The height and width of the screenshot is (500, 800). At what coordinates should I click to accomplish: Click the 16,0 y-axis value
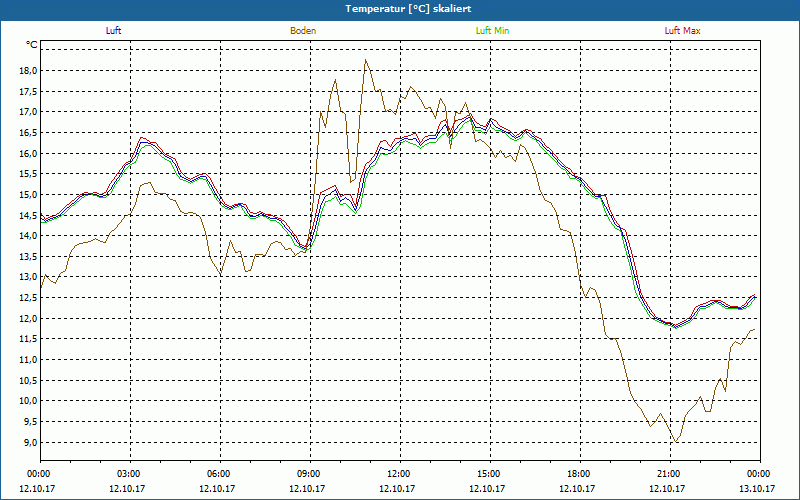29,153
